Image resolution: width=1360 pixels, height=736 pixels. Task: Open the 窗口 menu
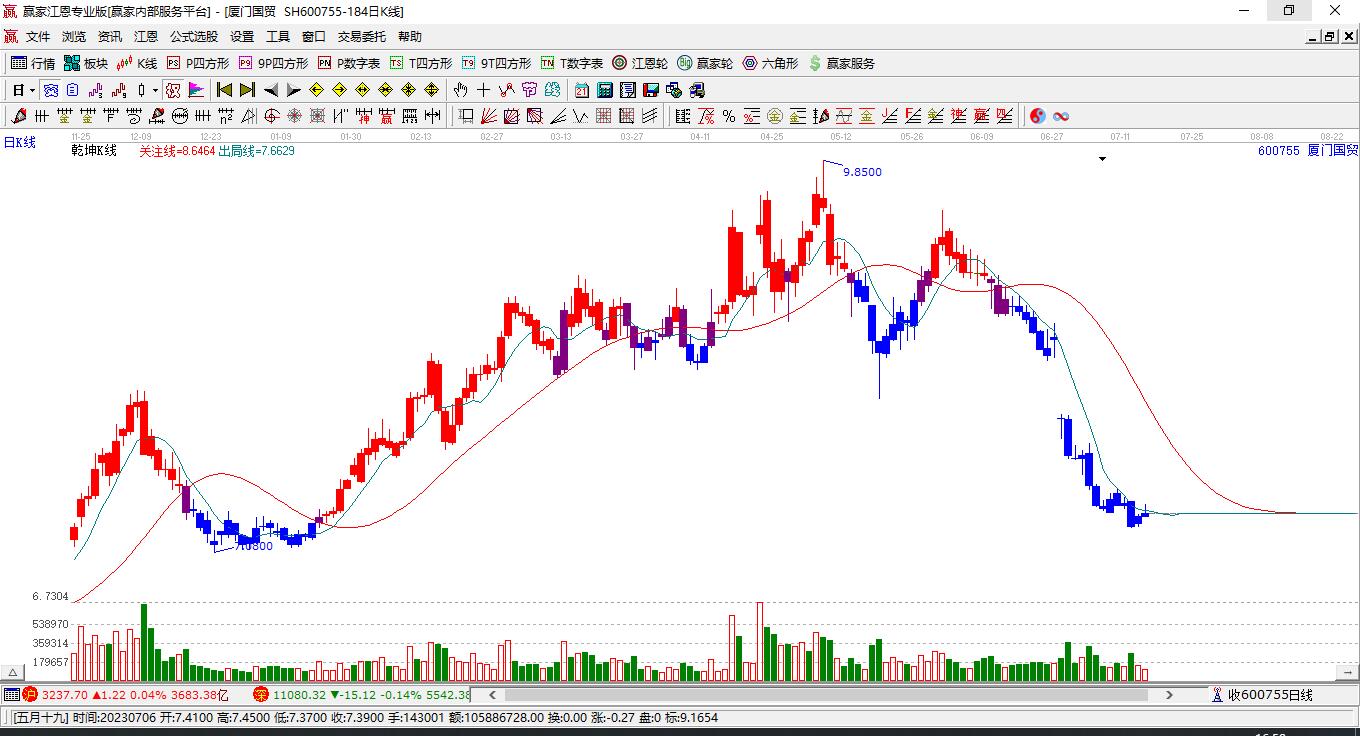(x=314, y=37)
